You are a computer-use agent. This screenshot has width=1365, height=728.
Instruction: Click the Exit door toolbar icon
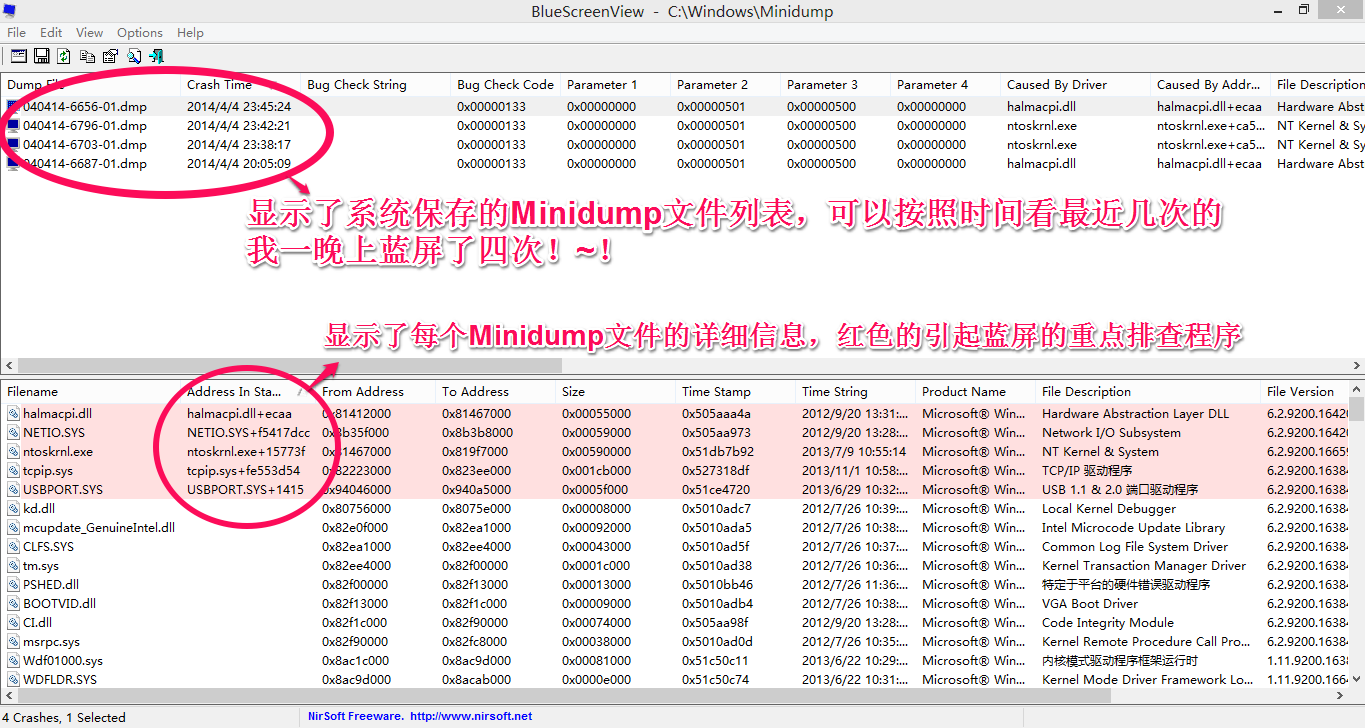click(x=156, y=56)
